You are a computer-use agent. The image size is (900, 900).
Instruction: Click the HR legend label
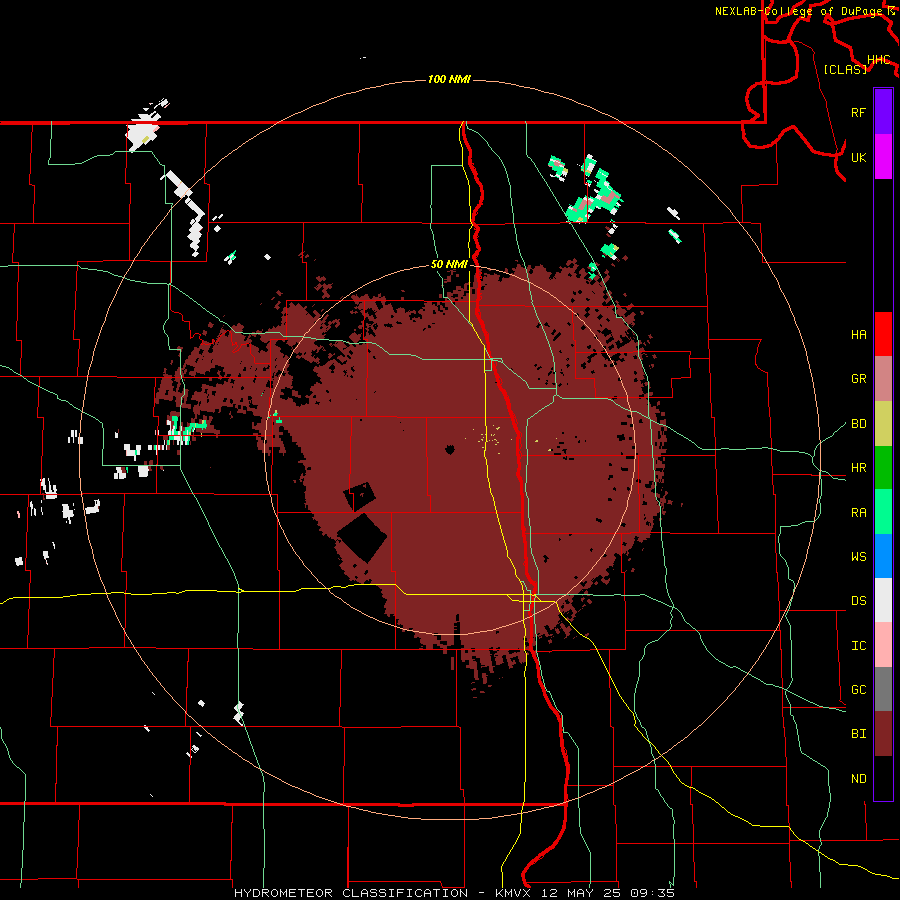[858, 468]
